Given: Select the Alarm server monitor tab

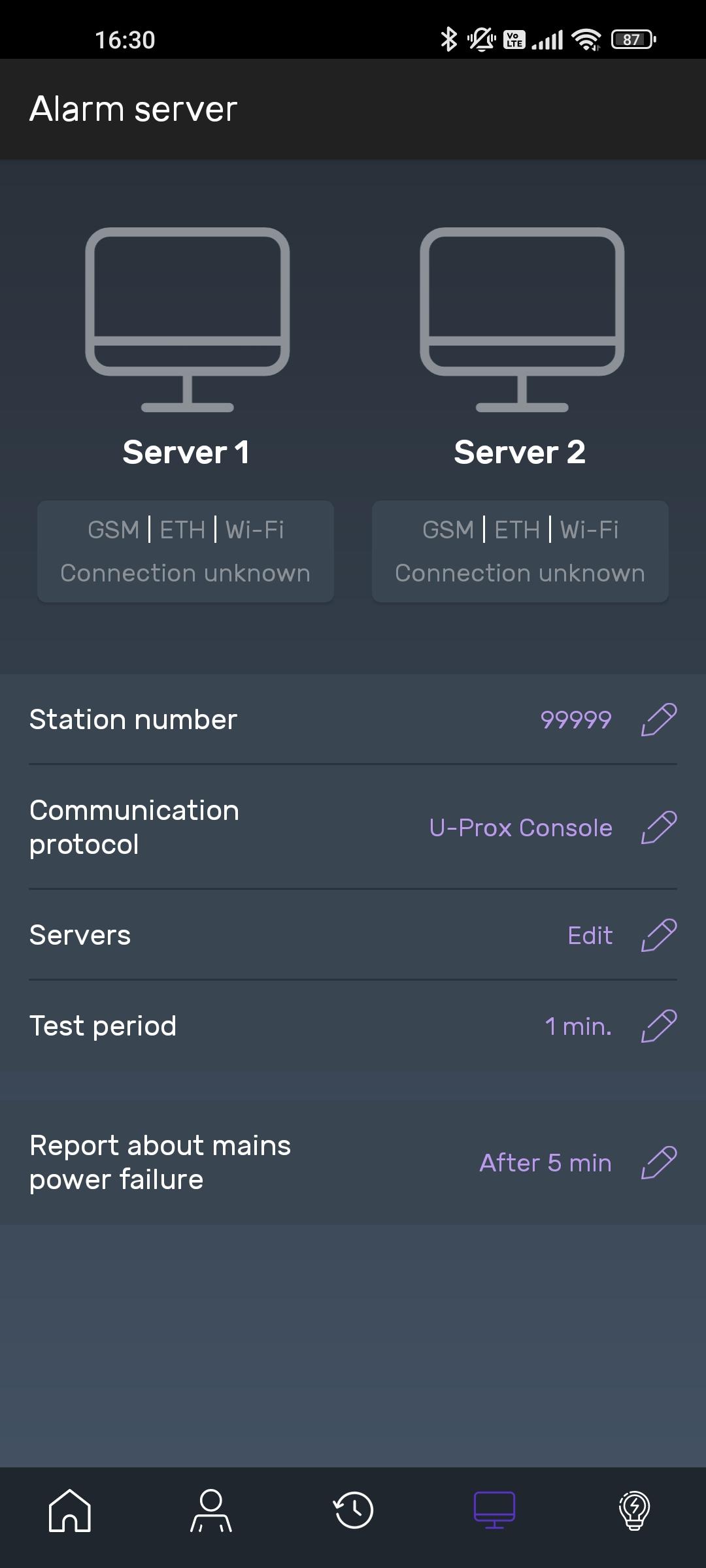Looking at the screenshot, I should [x=494, y=1510].
